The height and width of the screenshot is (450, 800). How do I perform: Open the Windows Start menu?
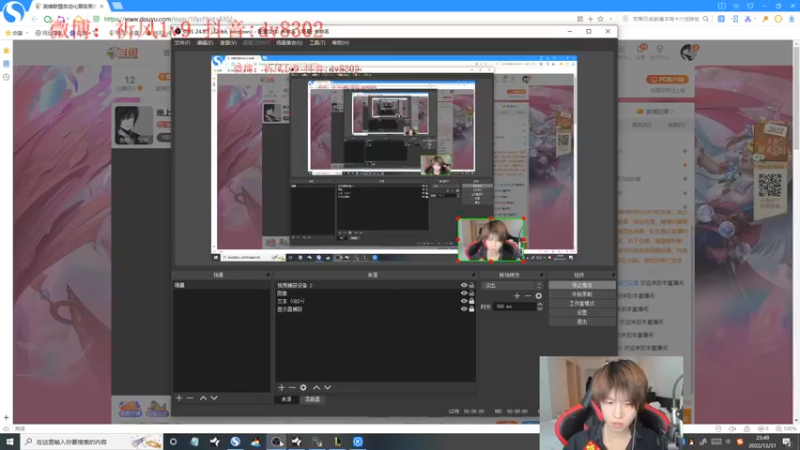(x=10, y=442)
